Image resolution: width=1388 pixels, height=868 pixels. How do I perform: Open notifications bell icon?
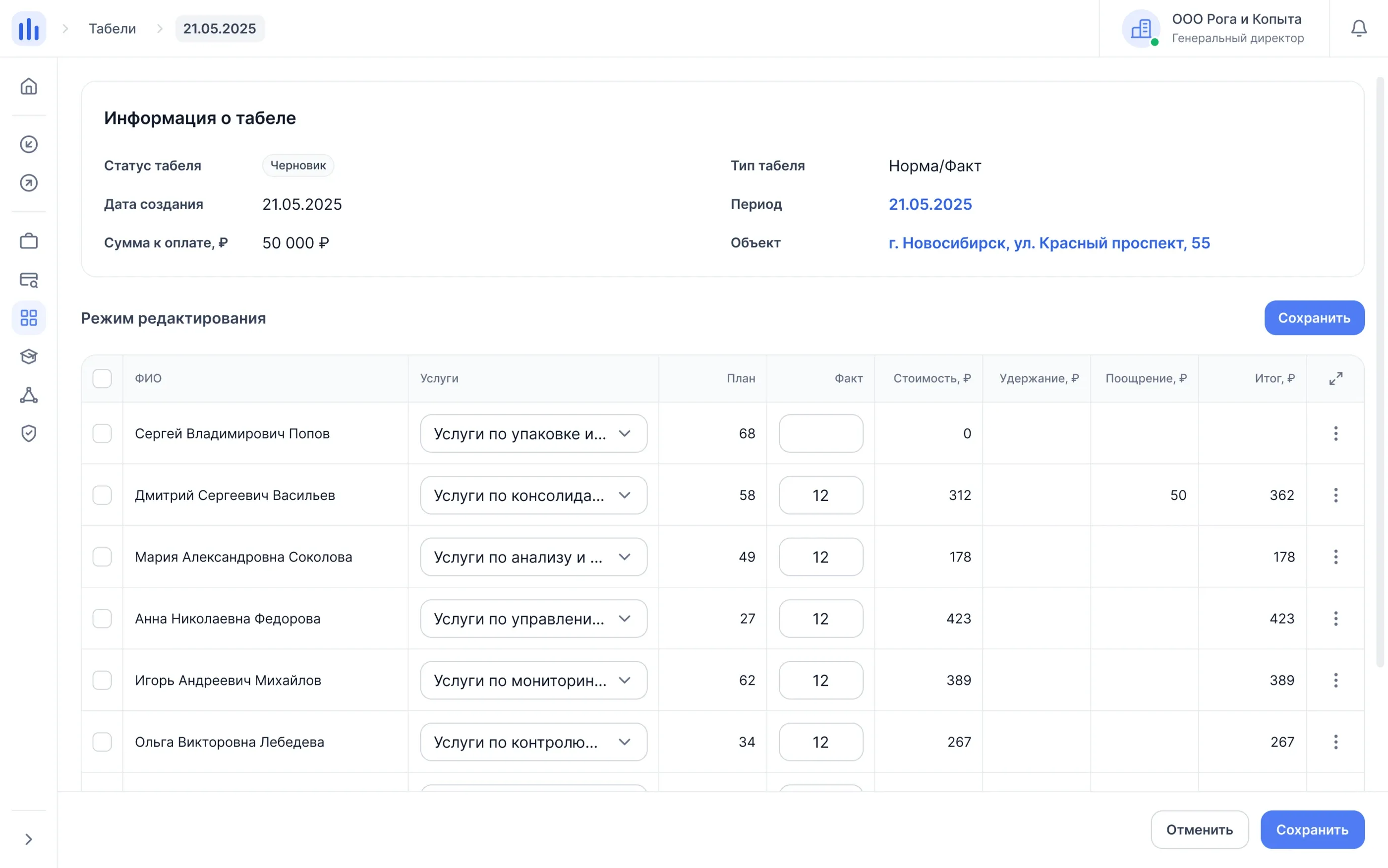pos(1359,28)
